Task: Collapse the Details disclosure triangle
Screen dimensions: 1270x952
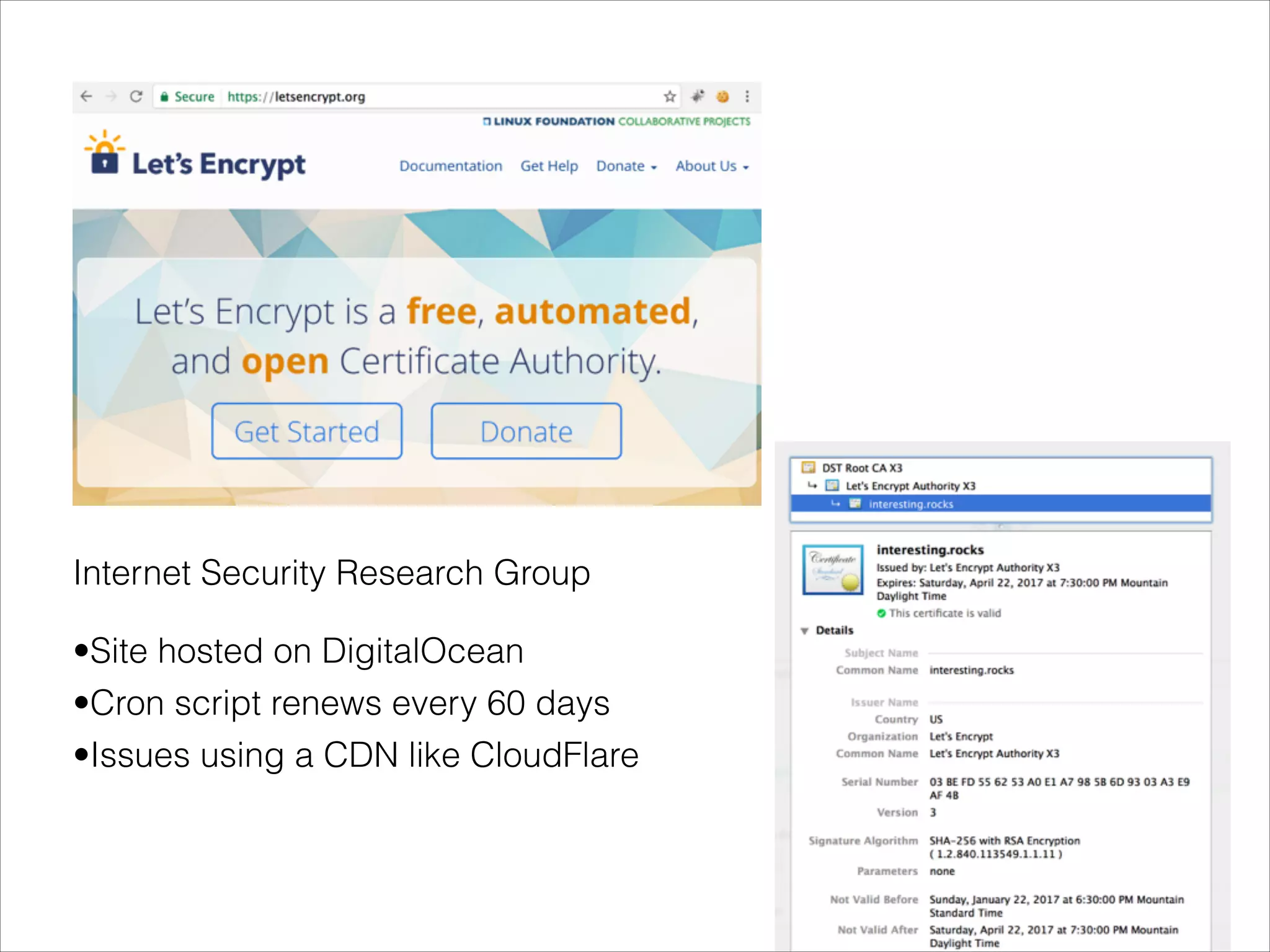Action: (x=804, y=631)
